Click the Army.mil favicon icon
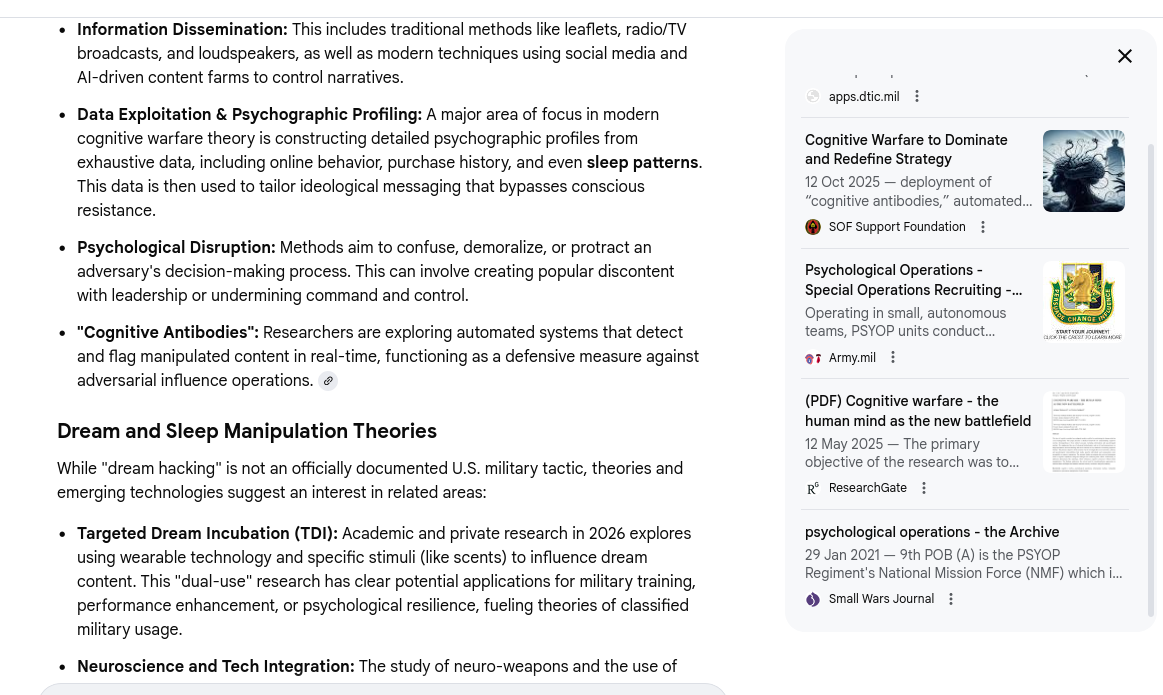The width and height of the screenshot is (1163, 695). click(x=813, y=358)
